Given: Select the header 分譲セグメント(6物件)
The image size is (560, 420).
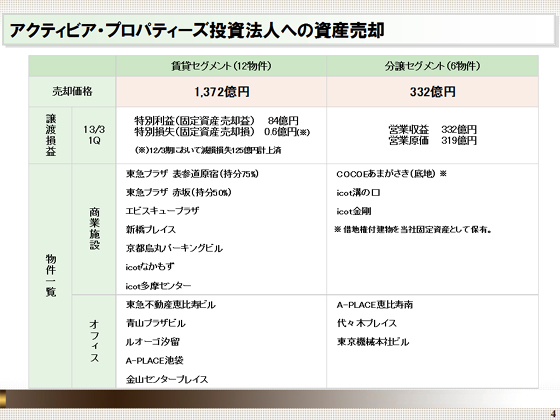Looking at the screenshot, I should coord(432,66).
